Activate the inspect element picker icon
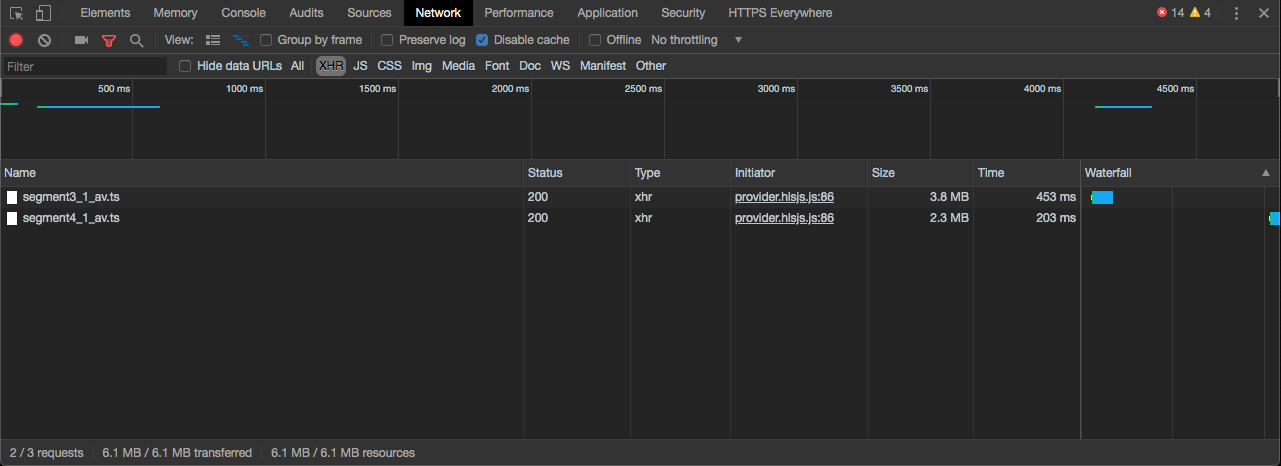The width and height of the screenshot is (1281, 466). pyautogui.click(x=16, y=13)
